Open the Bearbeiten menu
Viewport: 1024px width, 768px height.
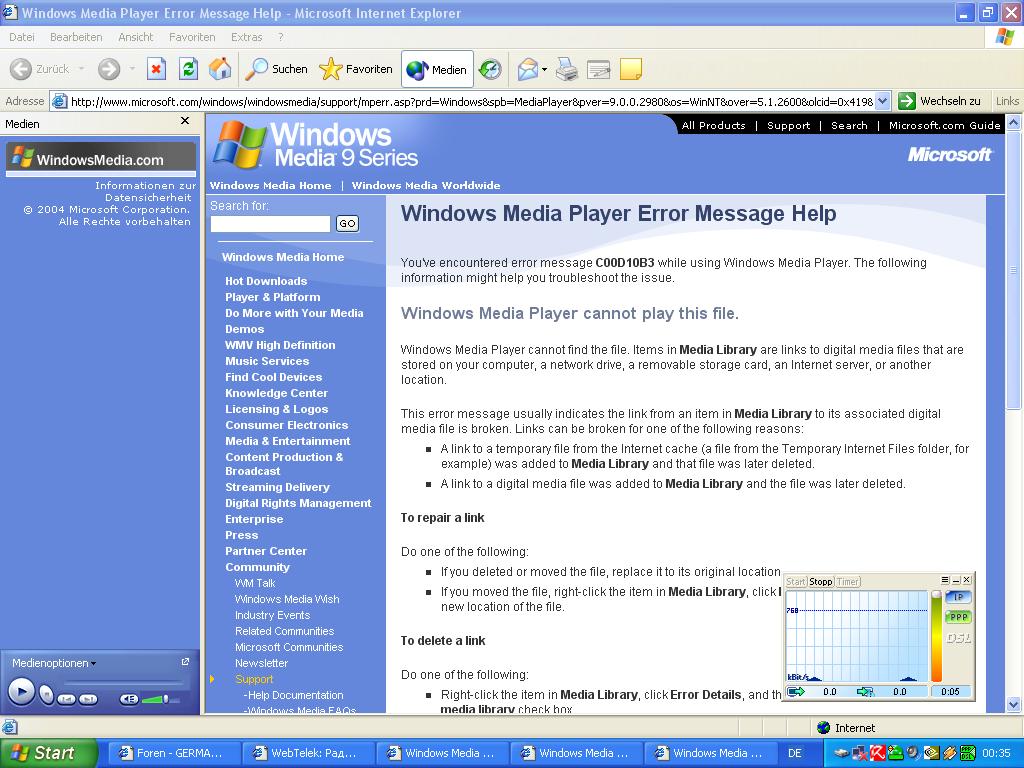76,37
